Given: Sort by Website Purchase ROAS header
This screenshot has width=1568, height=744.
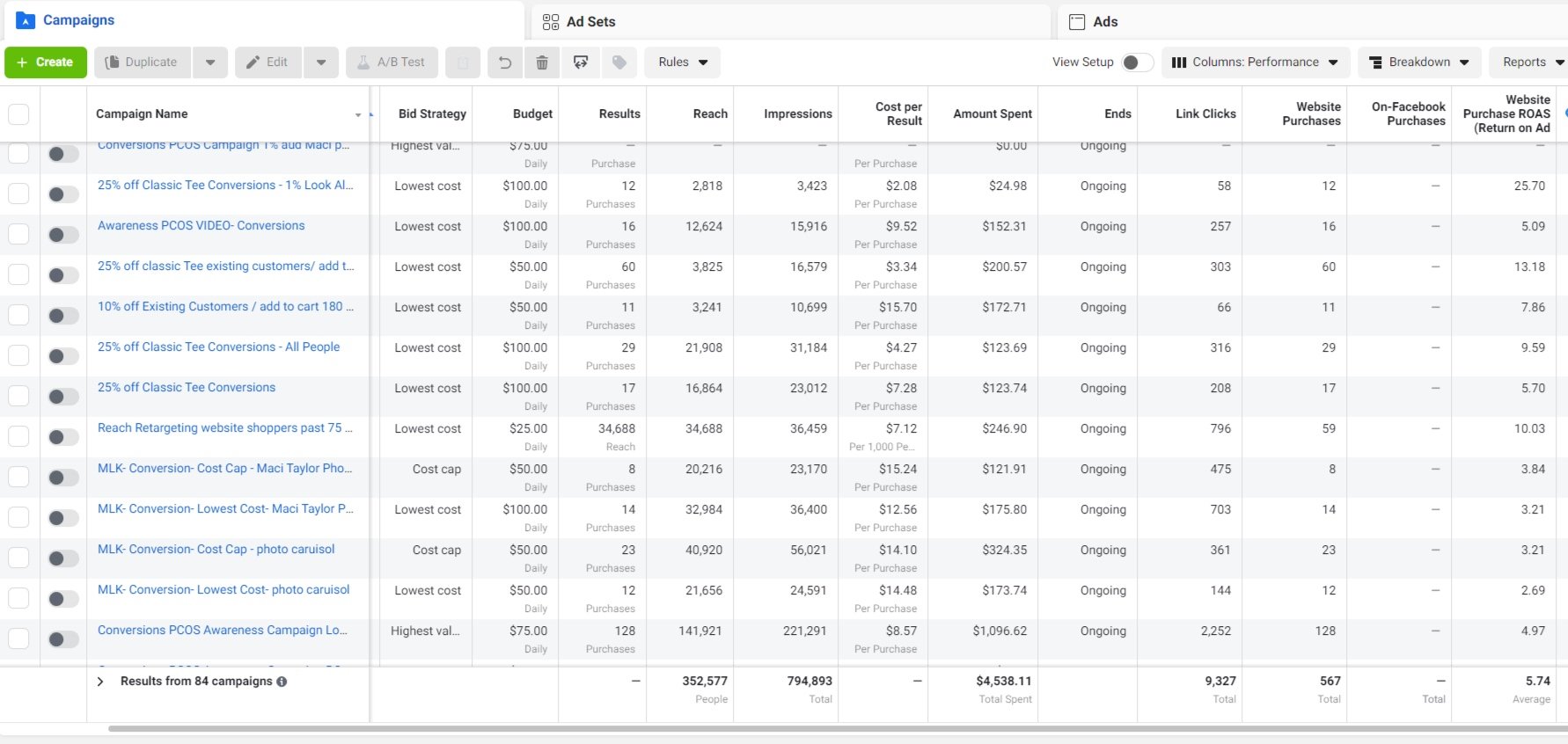Looking at the screenshot, I should (1506, 114).
